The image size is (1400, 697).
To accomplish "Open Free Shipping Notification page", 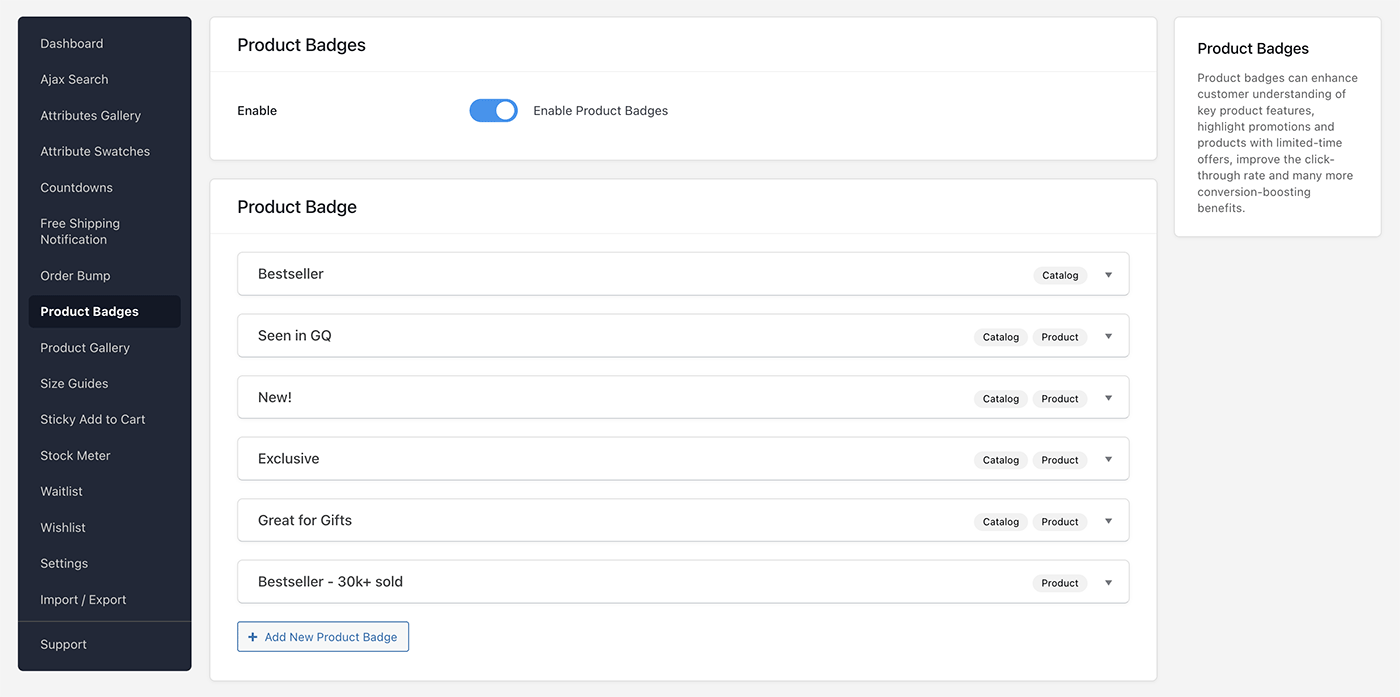I will click(80, 232).
